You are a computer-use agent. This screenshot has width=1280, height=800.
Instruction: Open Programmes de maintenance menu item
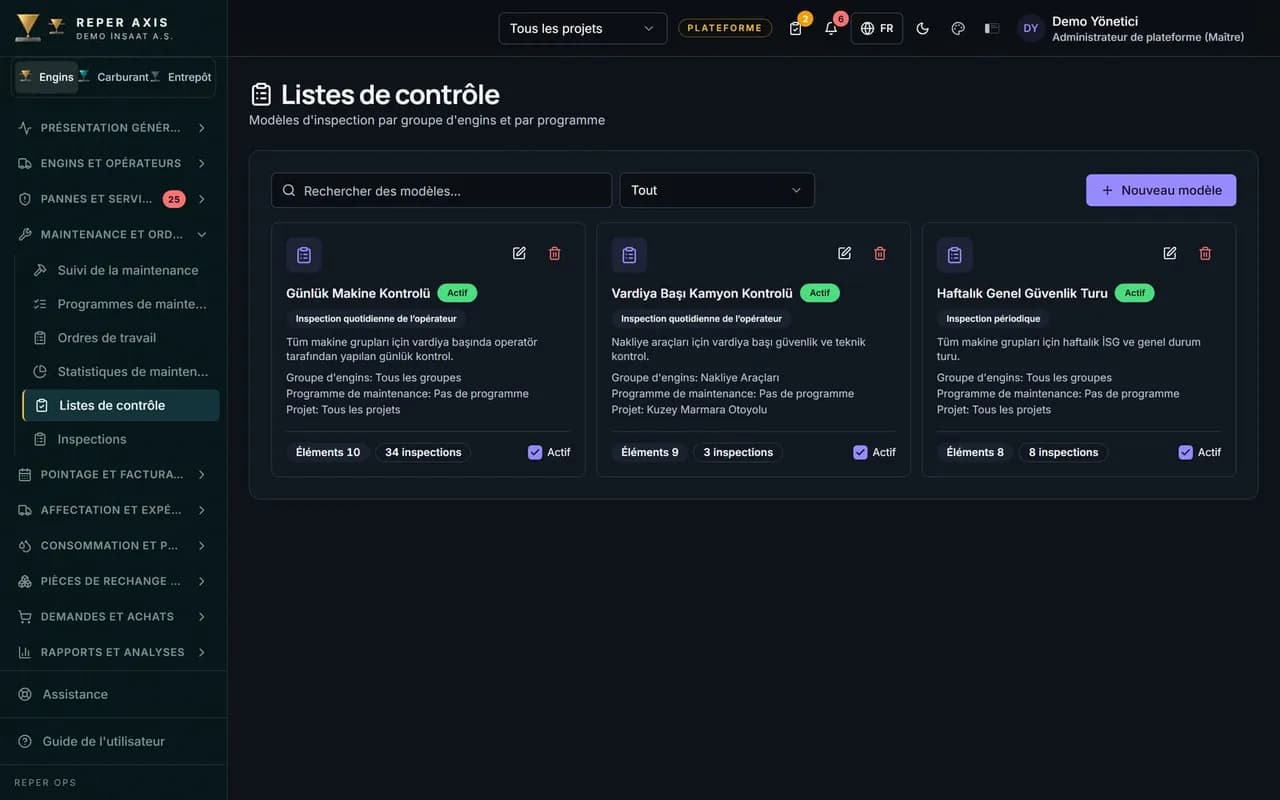tap(121, 304)
